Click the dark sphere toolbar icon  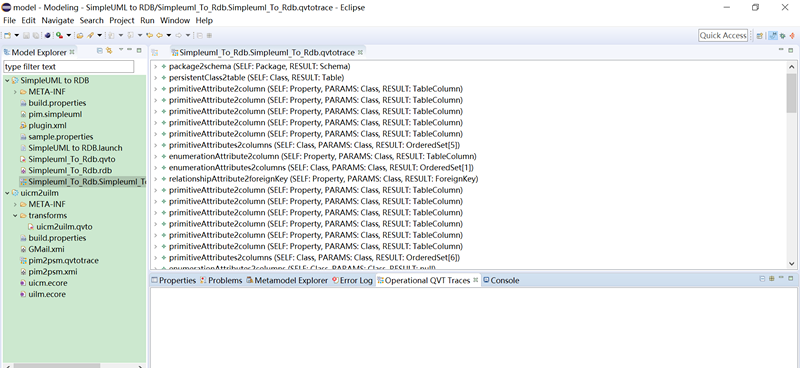(x=47, y=35)
